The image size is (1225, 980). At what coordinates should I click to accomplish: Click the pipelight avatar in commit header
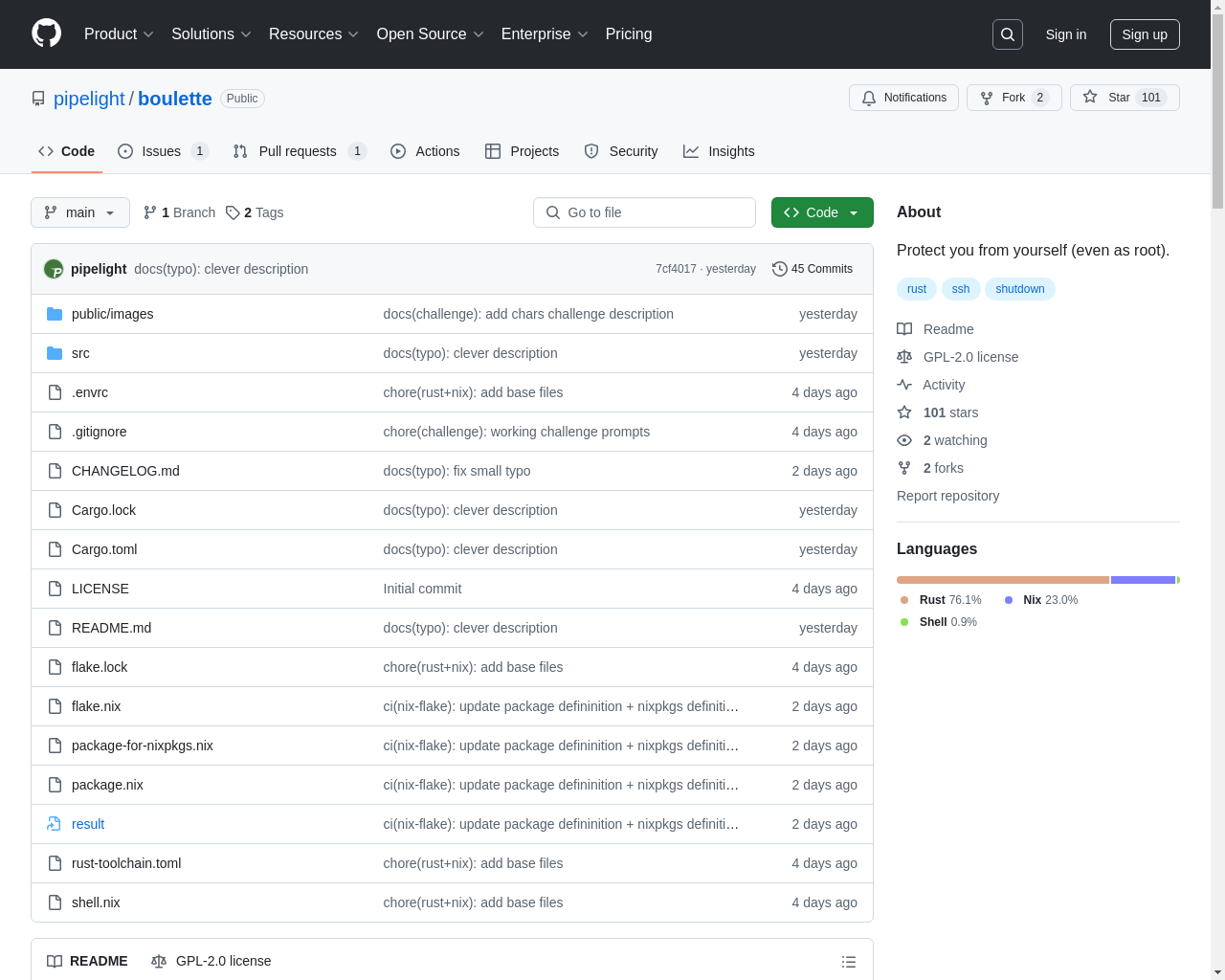point(54,269)
